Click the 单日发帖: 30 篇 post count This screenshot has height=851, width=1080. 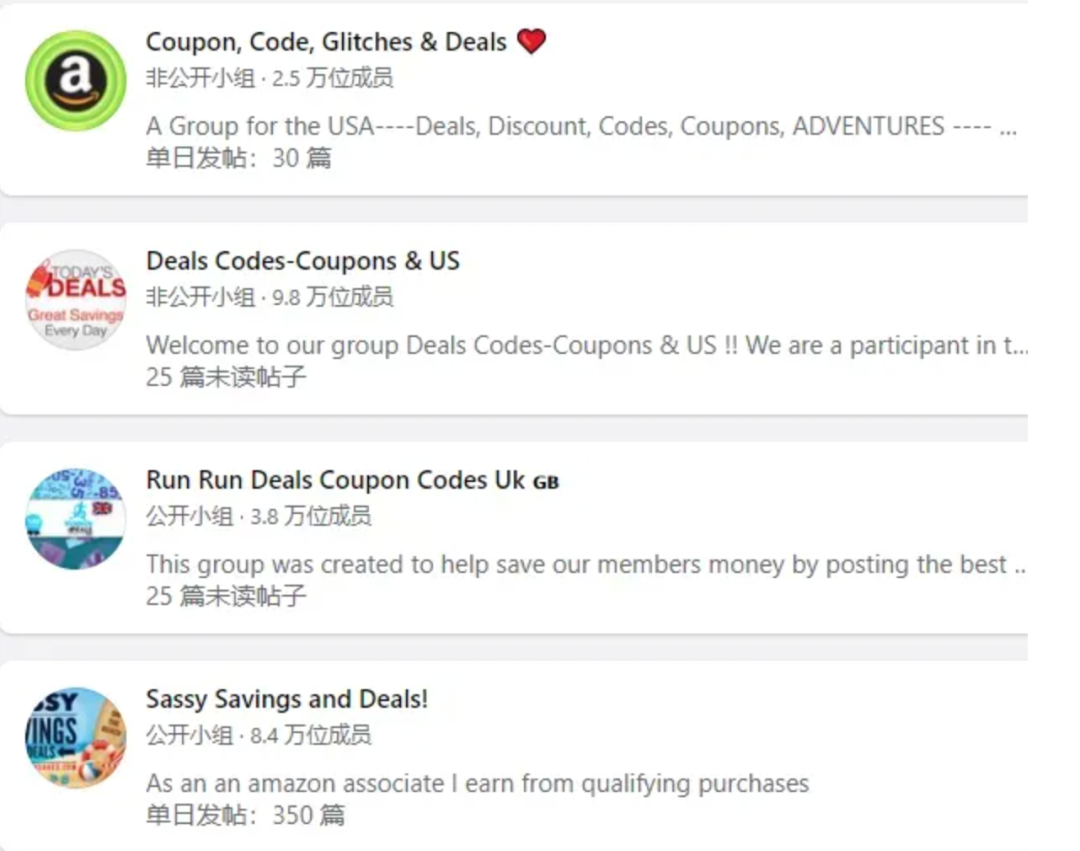click(239, 158)
